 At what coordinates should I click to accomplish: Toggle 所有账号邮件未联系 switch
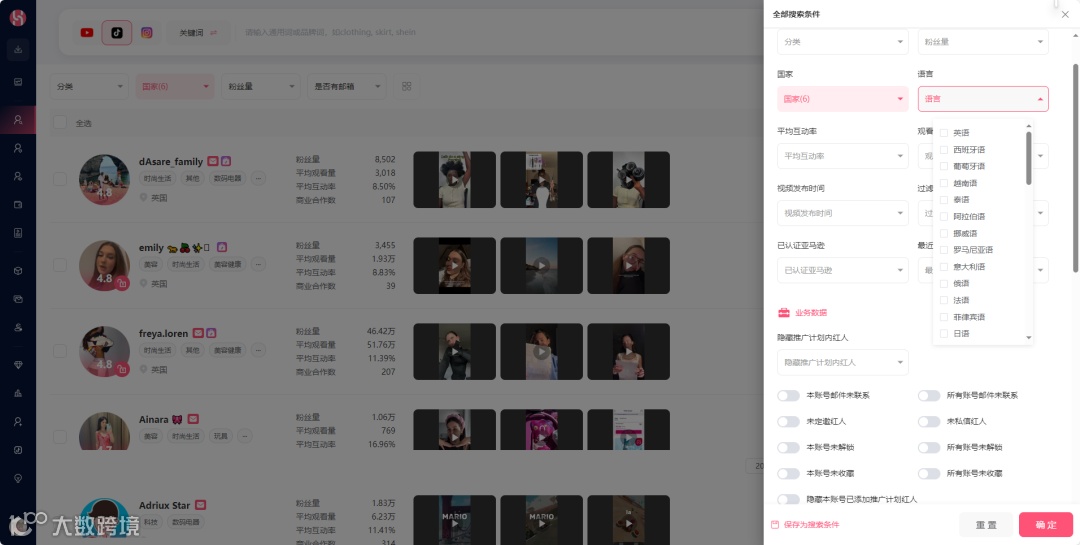click(928, 395)
